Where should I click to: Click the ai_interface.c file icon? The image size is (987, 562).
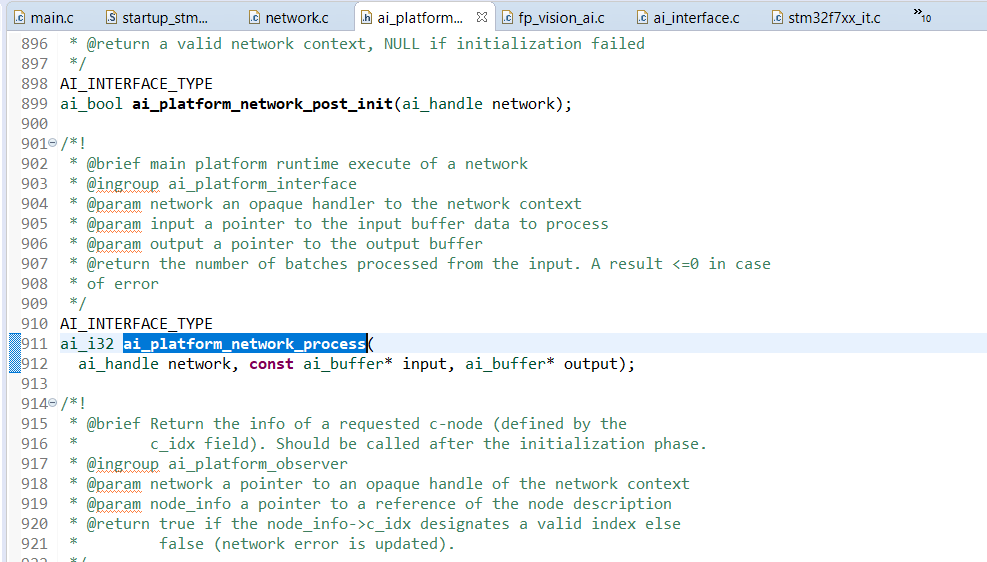click(x=642, y=18)
